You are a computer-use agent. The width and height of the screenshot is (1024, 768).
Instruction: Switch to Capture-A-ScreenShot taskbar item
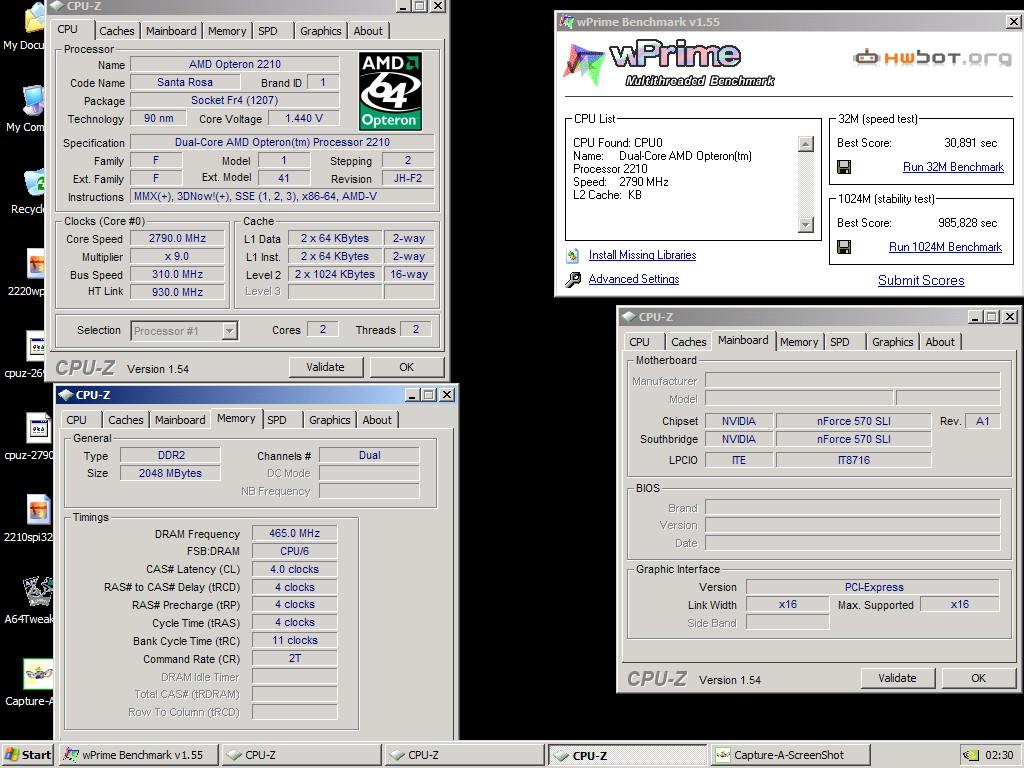pos(790,755)
